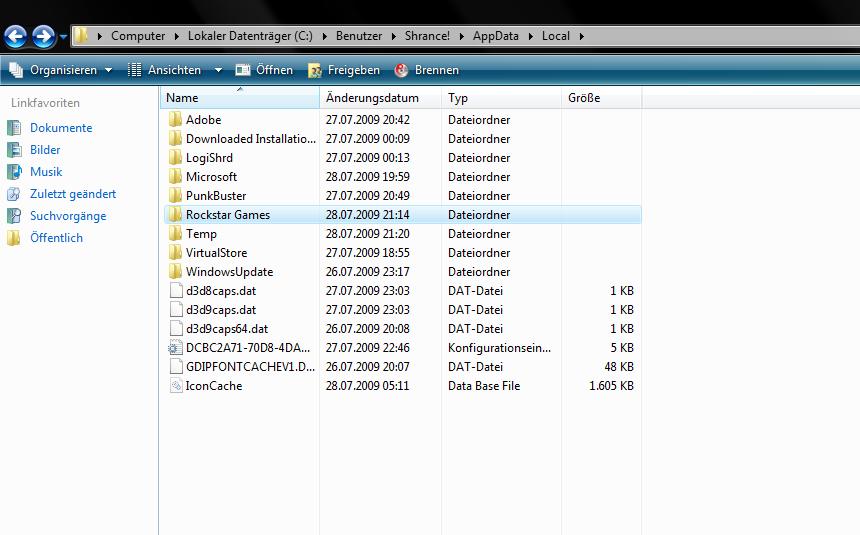Expand arrow after Local breadcrumb
The width and height of the screenshot is (860, 535).
581,37
